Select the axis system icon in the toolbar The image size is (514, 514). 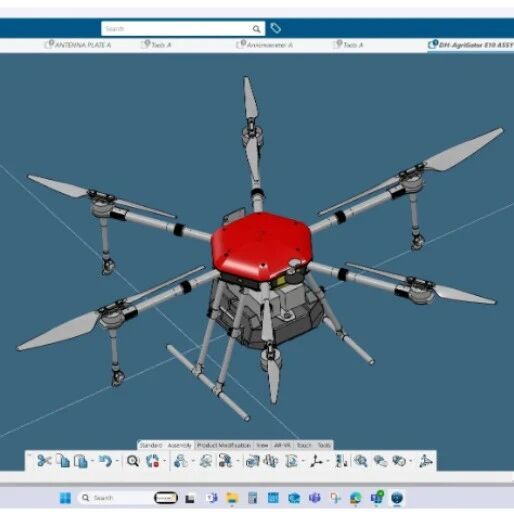click(x=316, y=461)
